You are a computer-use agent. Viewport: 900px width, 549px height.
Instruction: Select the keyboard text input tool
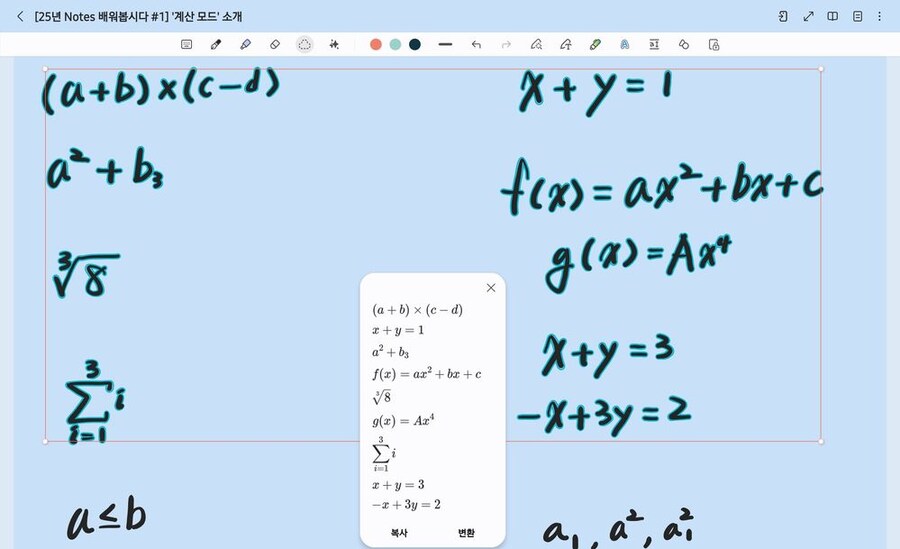[x=186, y=44]
